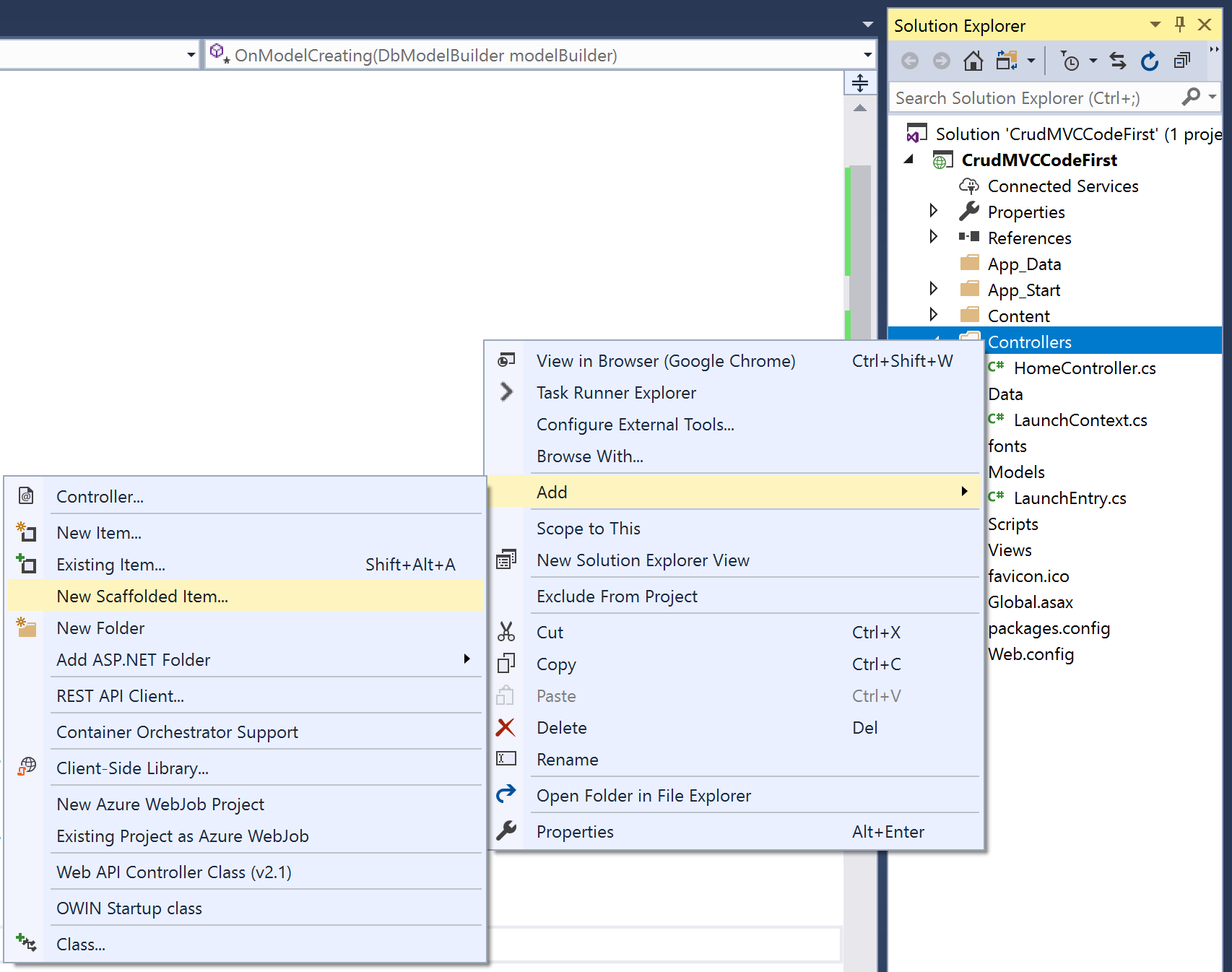Select LaunchContext.cs in the tree
Screen dimensions: 1232x972
[x=1080, y=420]
